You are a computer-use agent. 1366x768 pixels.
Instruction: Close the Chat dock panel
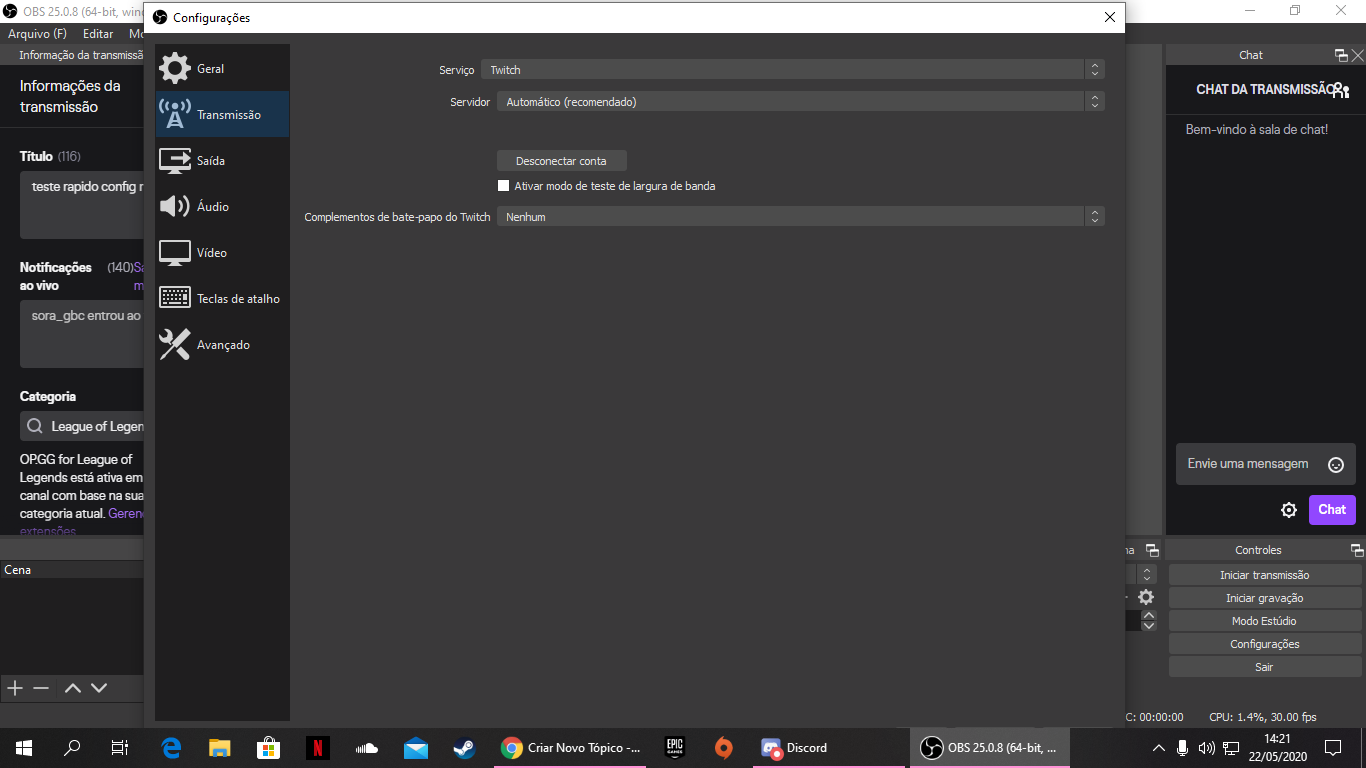[1357, 55]
